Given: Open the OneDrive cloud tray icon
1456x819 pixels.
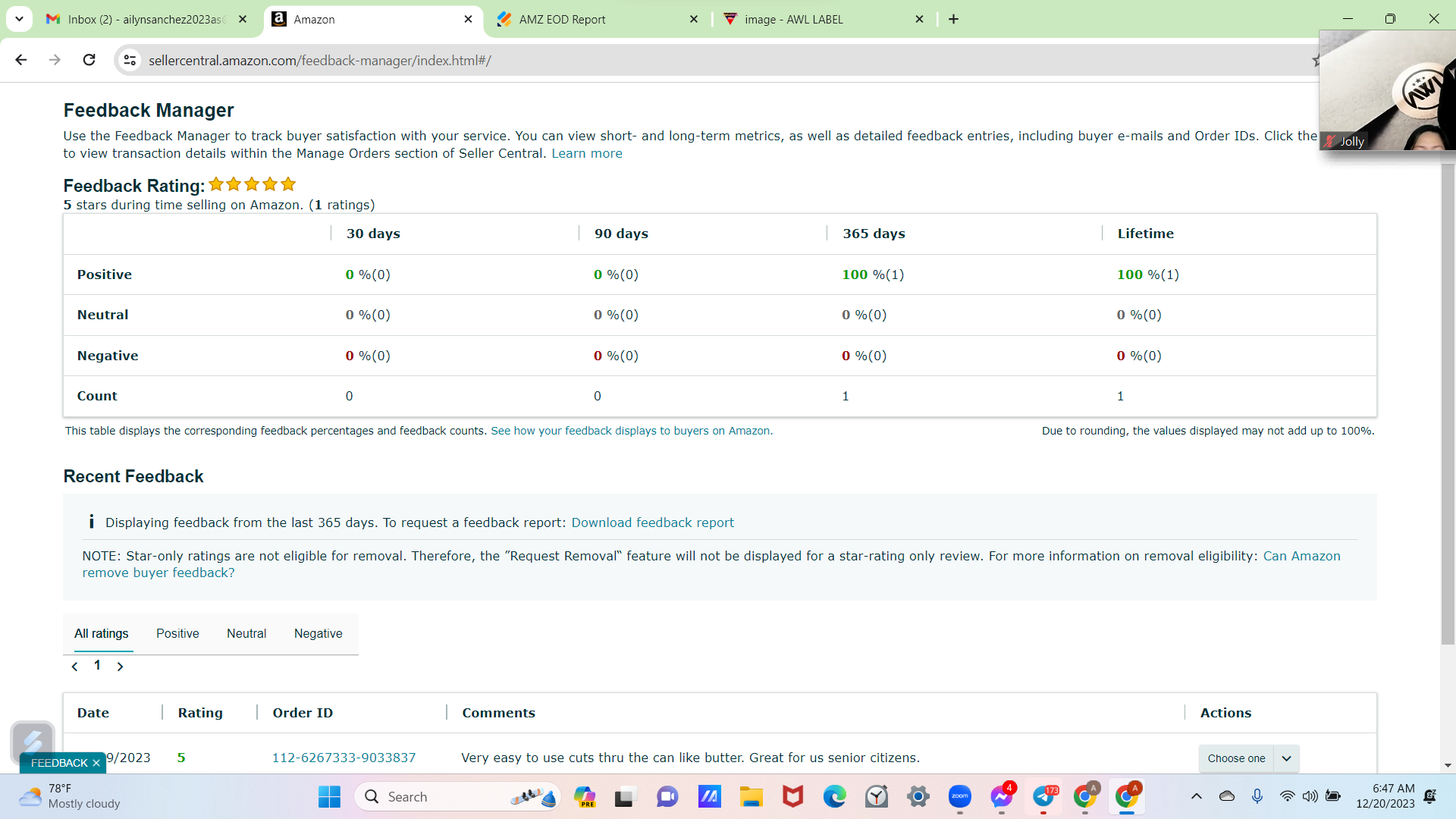Looking at the screenshot, I should (1226, 796).
